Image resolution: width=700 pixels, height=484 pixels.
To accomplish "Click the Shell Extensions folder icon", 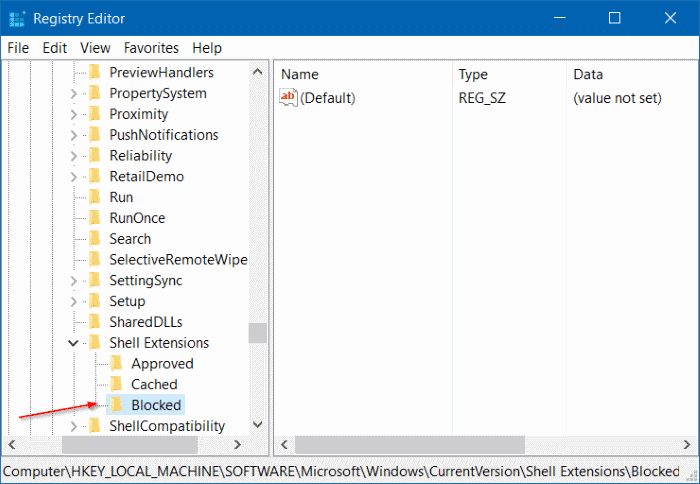I will [x=95, y=343].
